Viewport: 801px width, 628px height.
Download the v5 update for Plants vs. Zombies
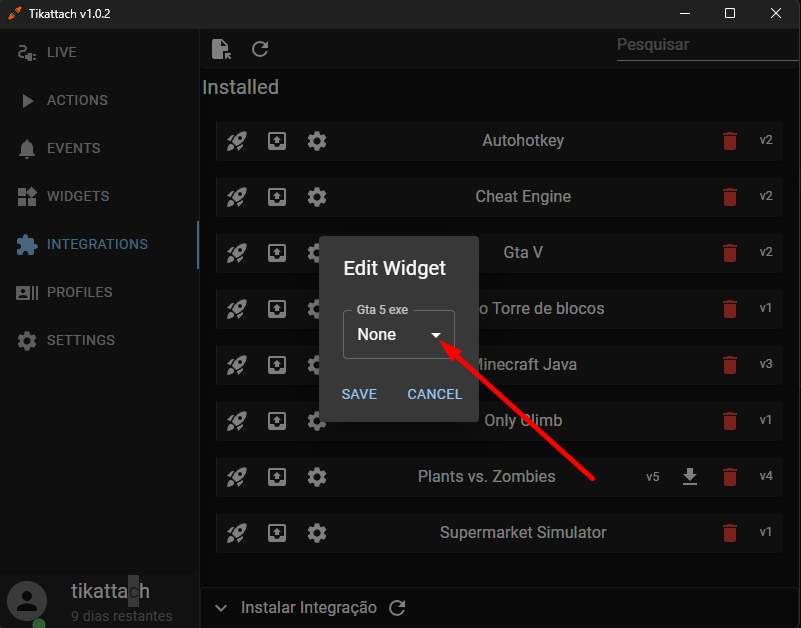[690, 476]
